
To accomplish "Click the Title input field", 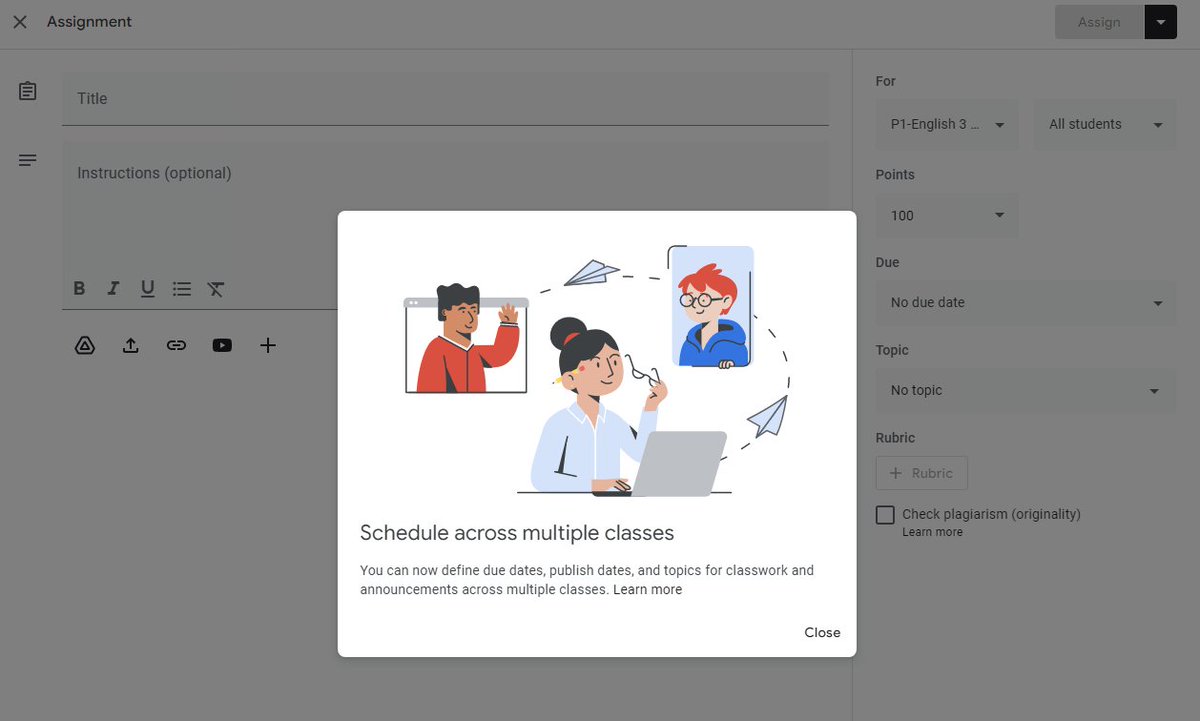I will click(x=445, y=98).
